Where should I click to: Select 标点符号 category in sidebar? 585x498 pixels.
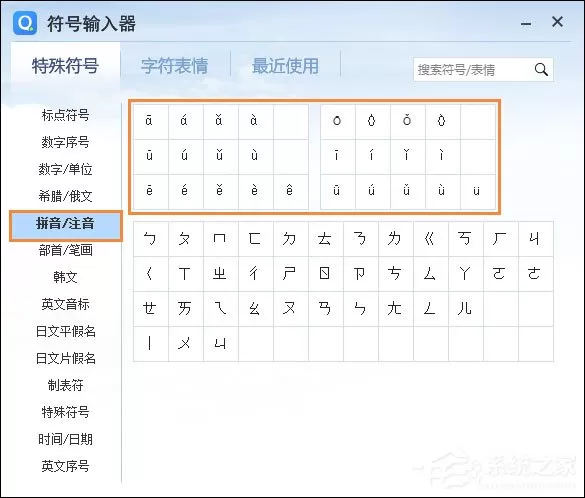click(65, 115)
